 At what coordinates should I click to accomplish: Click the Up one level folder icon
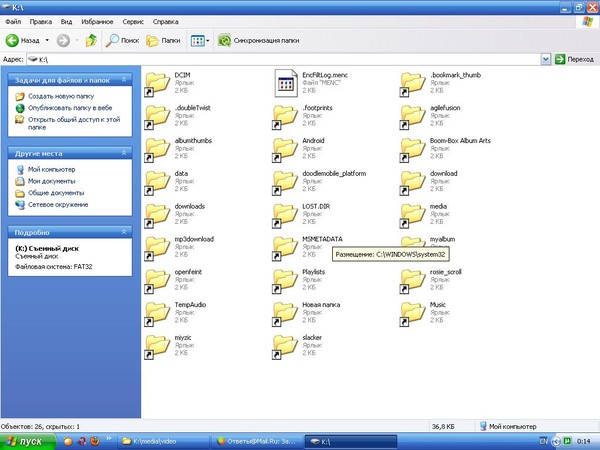point(91,41)
